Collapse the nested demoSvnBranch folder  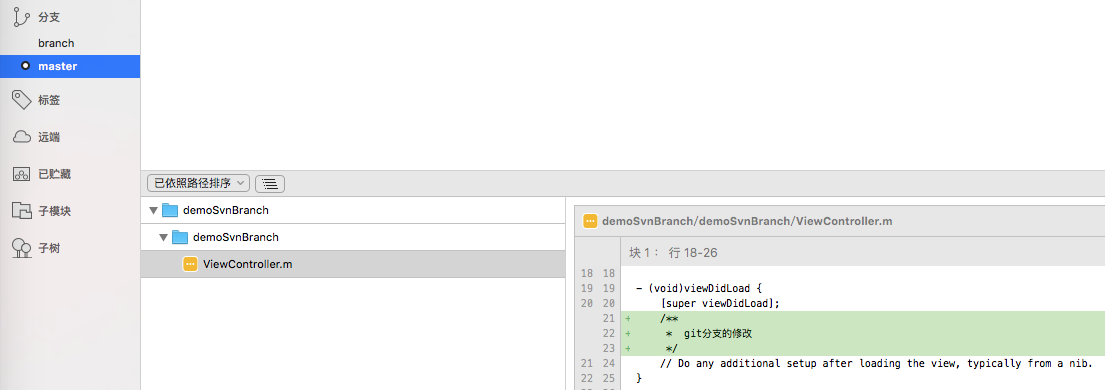pyautogui.click(x=163, y=237)
